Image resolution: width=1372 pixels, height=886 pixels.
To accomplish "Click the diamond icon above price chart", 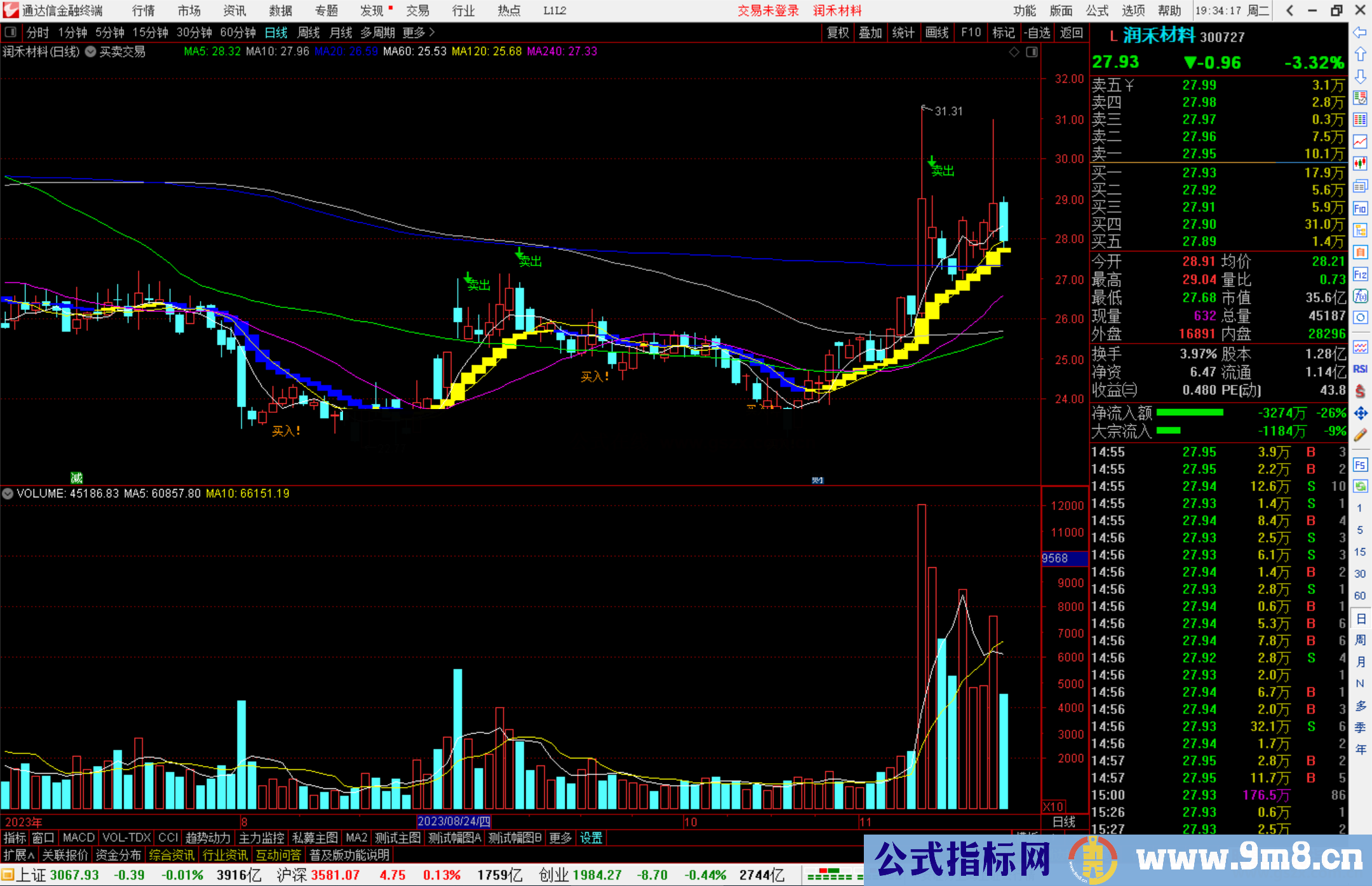I will 1014,52.
